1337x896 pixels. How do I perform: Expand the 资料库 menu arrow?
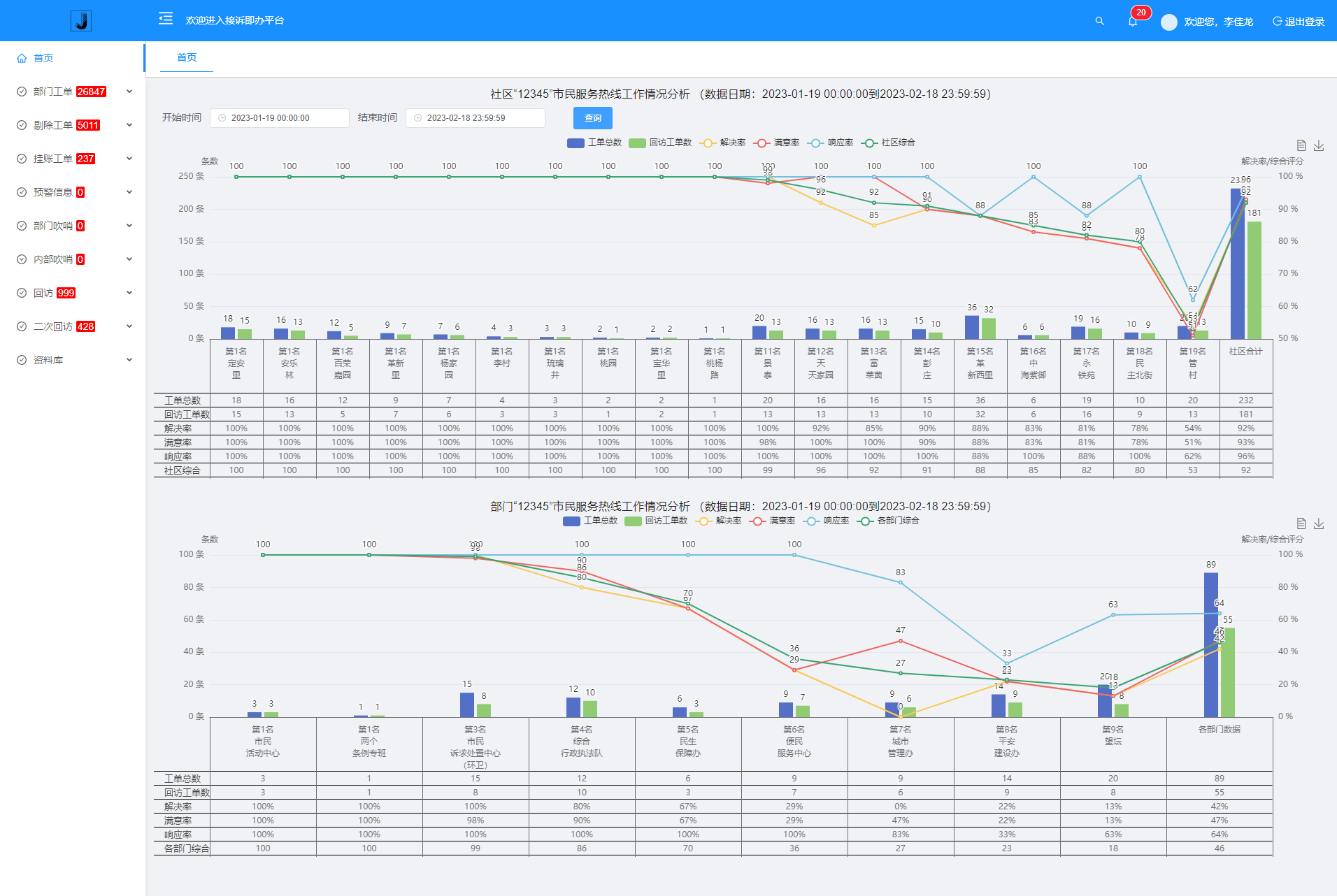coord(129,360)
